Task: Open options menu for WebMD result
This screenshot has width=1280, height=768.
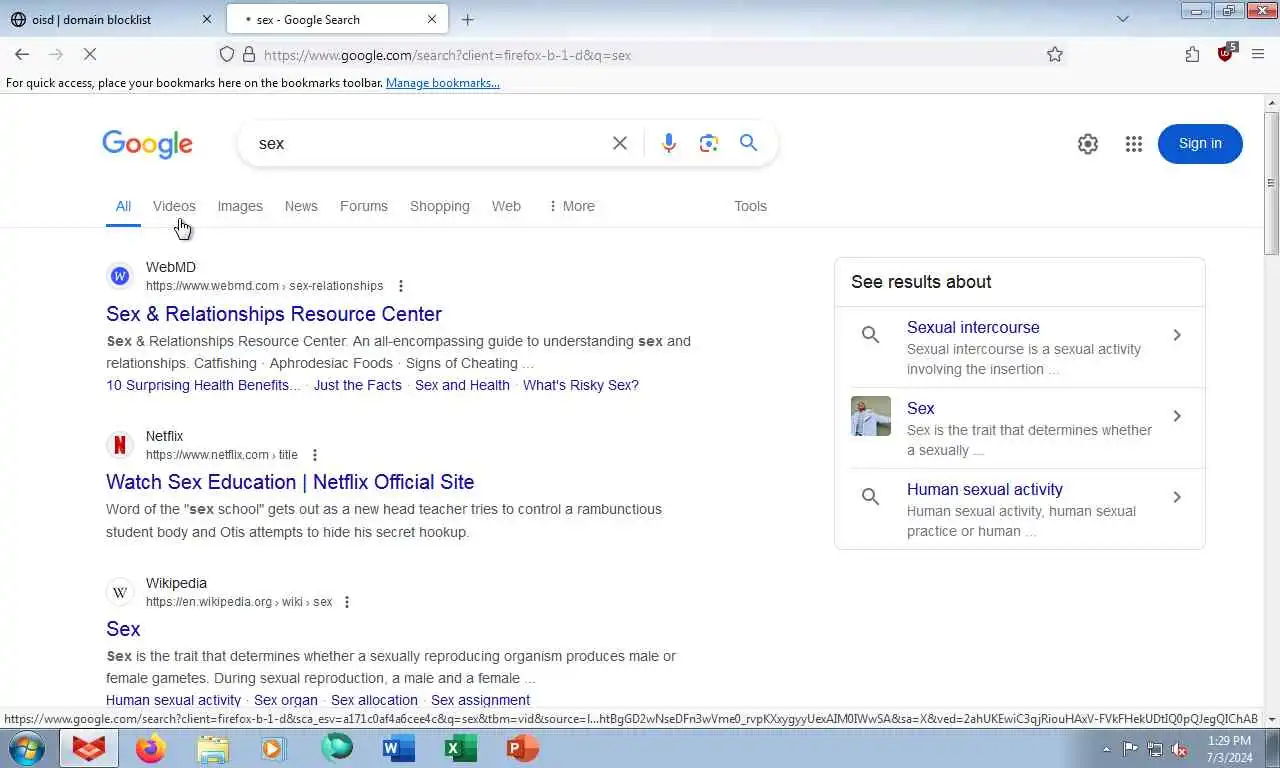Action: (x=401, y=286)
